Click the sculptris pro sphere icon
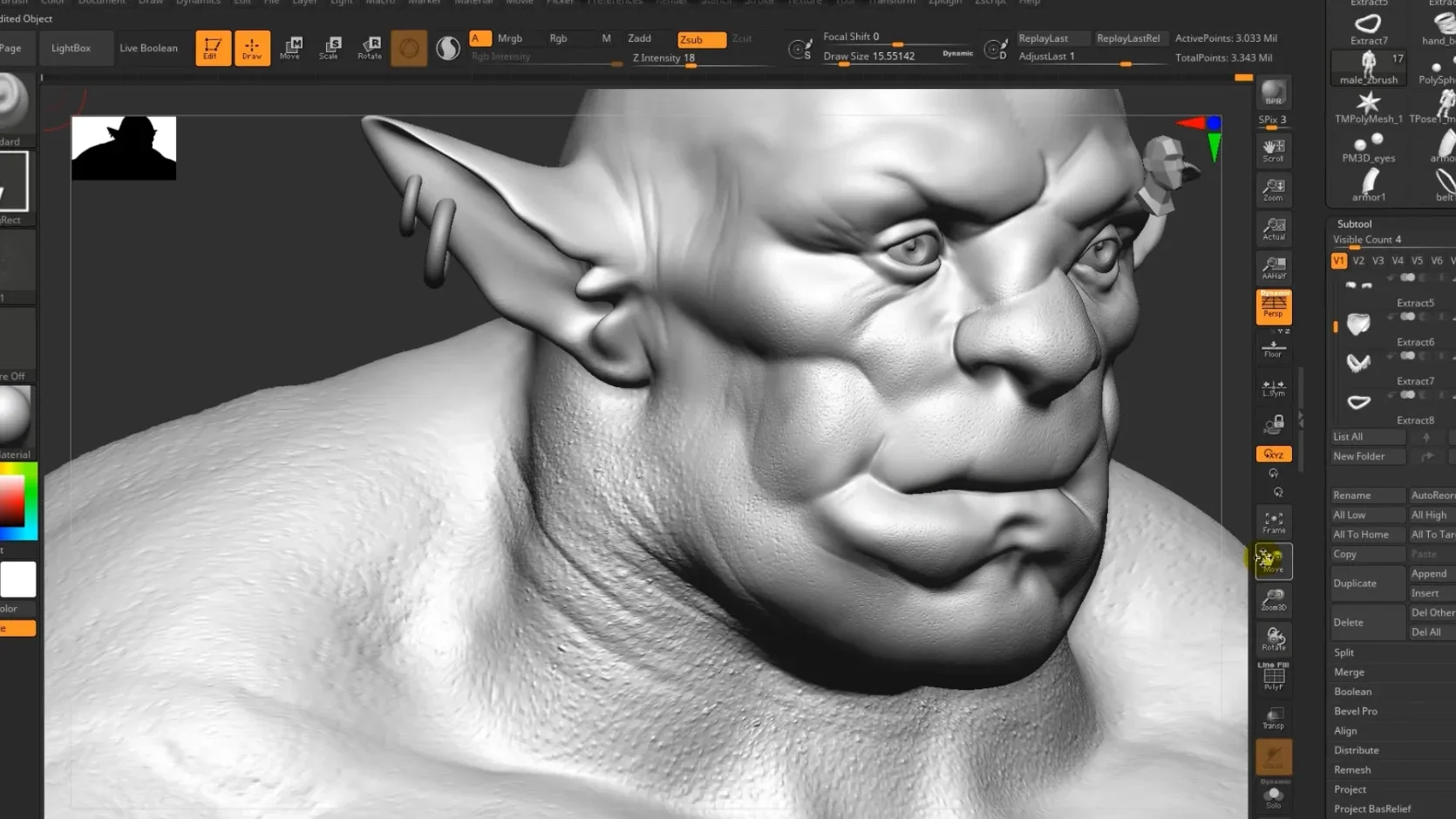The width and height of the screenshot is (1456, 819). [x=447, y=48]
